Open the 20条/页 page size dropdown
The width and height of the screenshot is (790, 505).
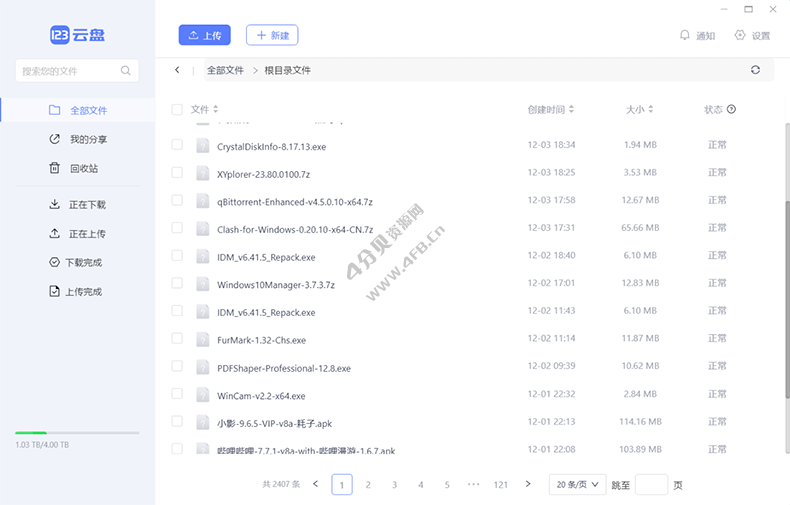point(577,485)
